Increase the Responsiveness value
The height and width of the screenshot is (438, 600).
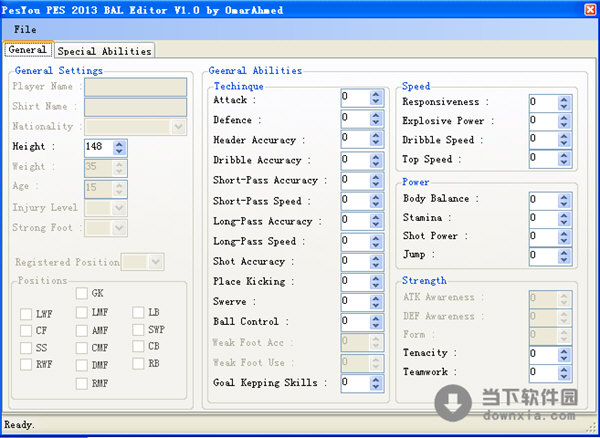click(564, 99)
